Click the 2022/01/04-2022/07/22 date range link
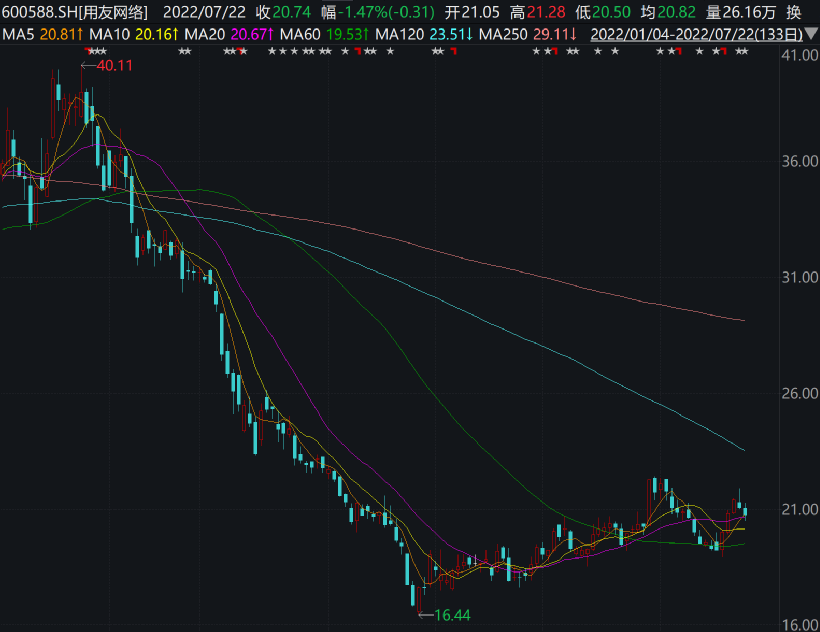The image size is (820, 632). click(696, 34)
